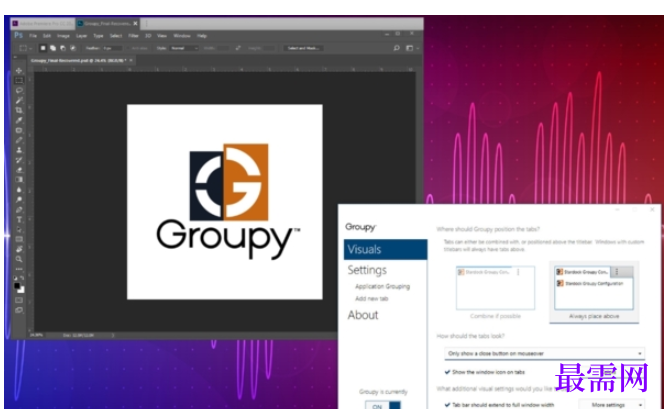Click the swap foreground/background colors arrow
The height and width of the screenshot is (409, 667).
pyautogui.click(x=22, y=278)
